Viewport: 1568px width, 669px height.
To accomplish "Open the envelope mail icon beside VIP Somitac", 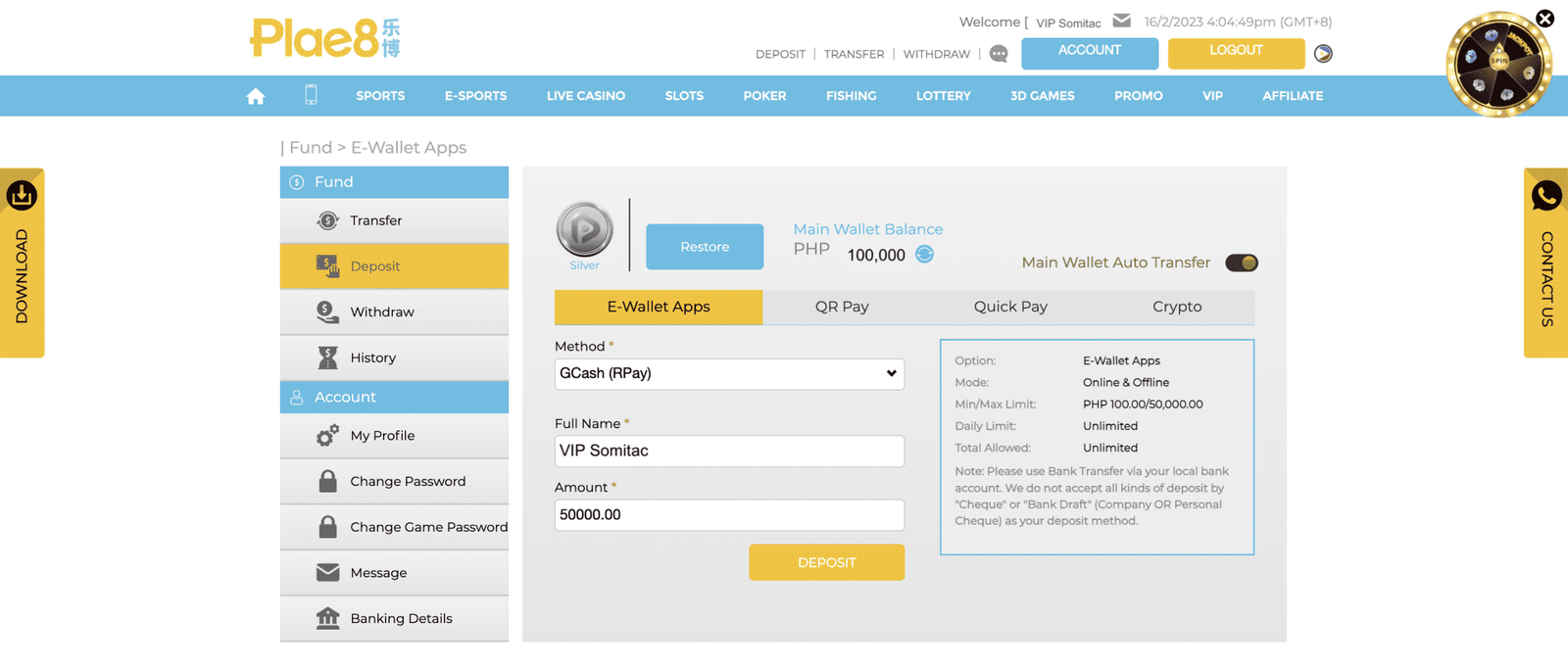I will (x=1122, y=21).
